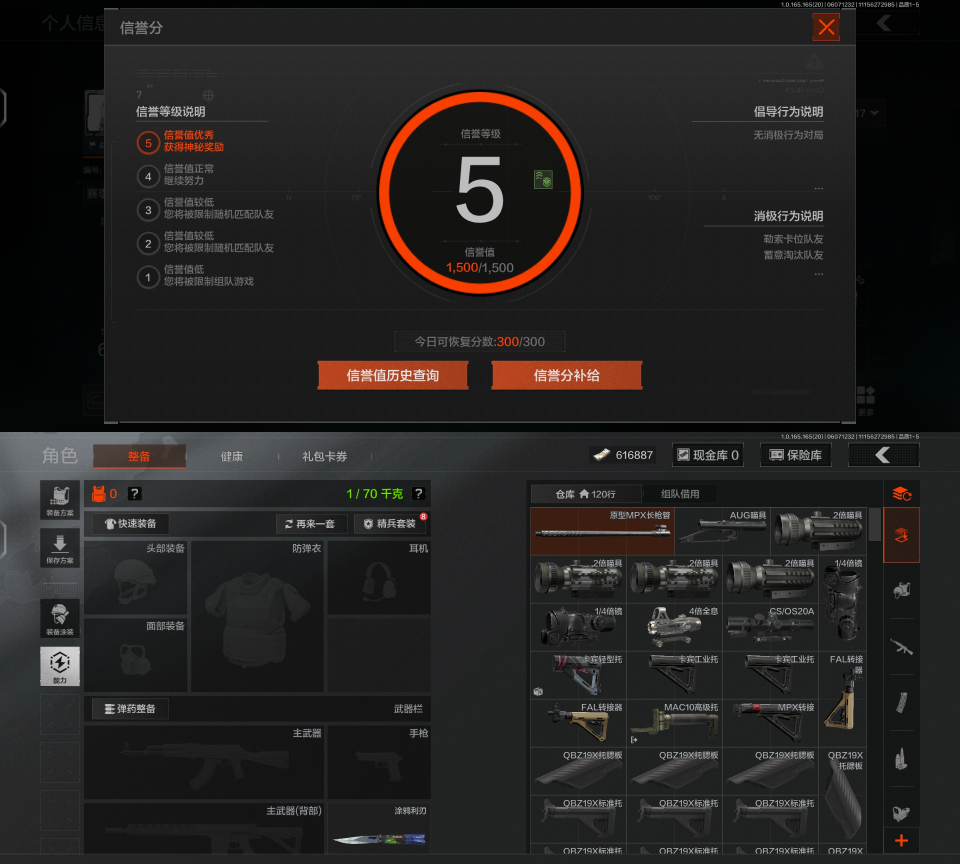Image resolution: width=960 pixels, height=864 pixels.
Task: Select the 手枪 pistol slot
Action: 379,762
